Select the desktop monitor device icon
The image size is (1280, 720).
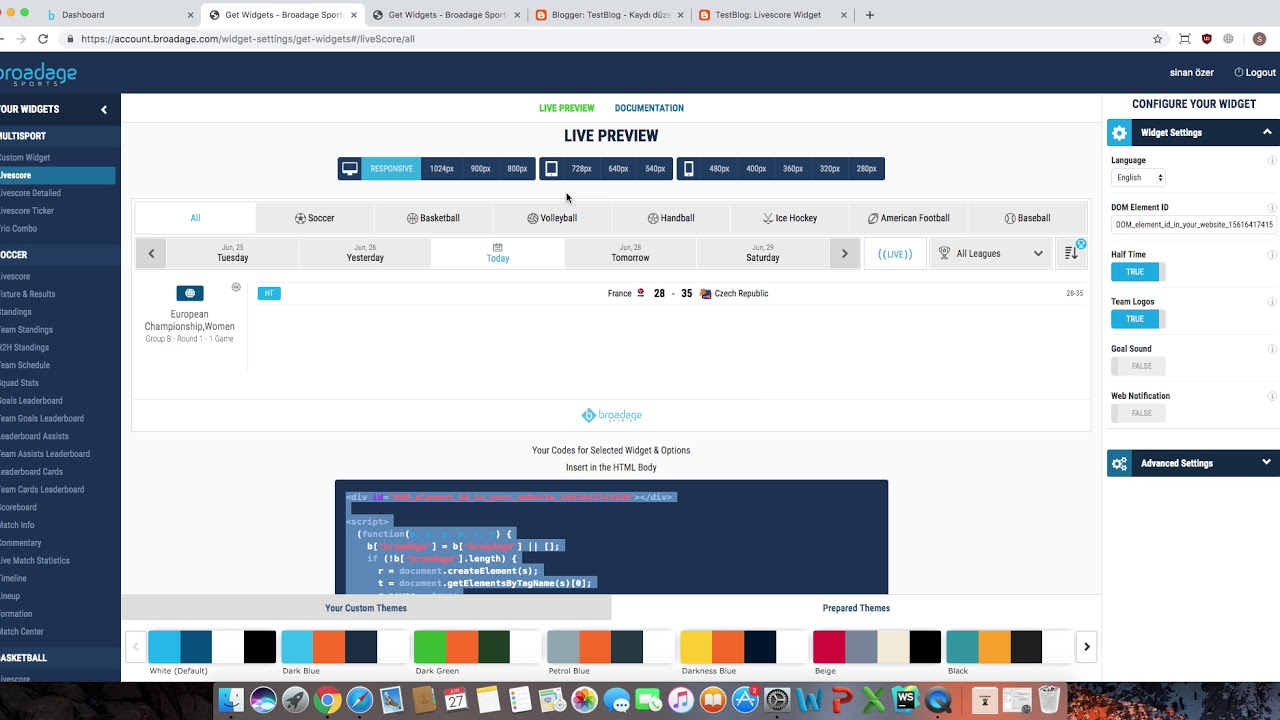pyautogui.click(x=349, y=169)
